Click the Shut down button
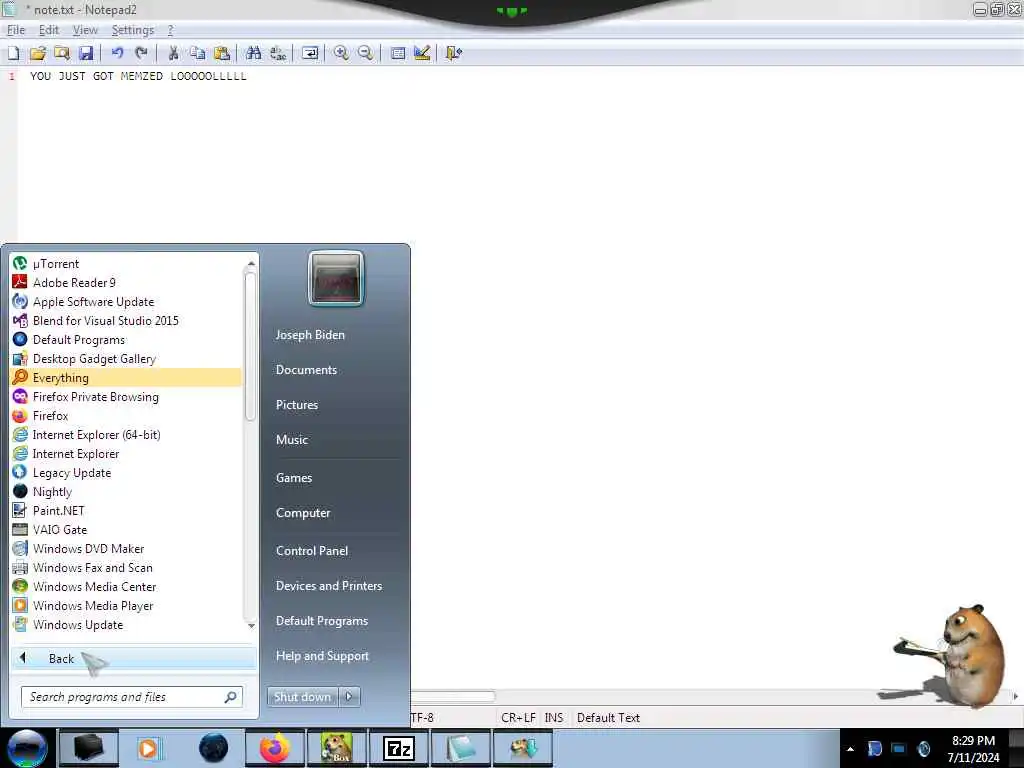Viewport: 1024px width, 768px height. click(302, 697)
